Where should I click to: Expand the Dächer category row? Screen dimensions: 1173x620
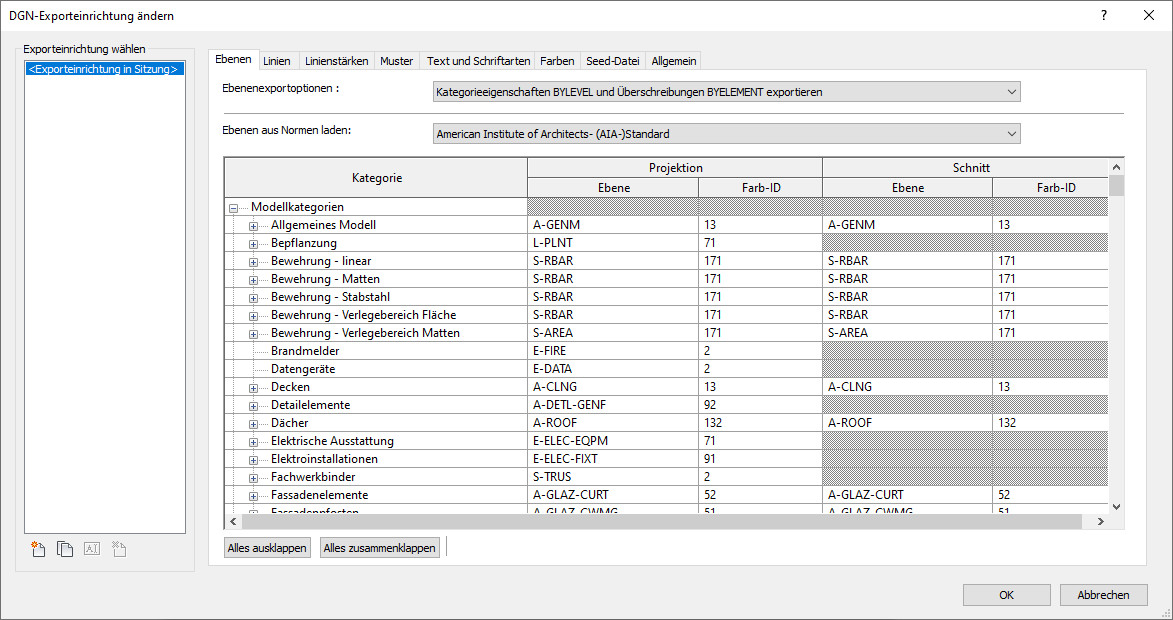254,423
